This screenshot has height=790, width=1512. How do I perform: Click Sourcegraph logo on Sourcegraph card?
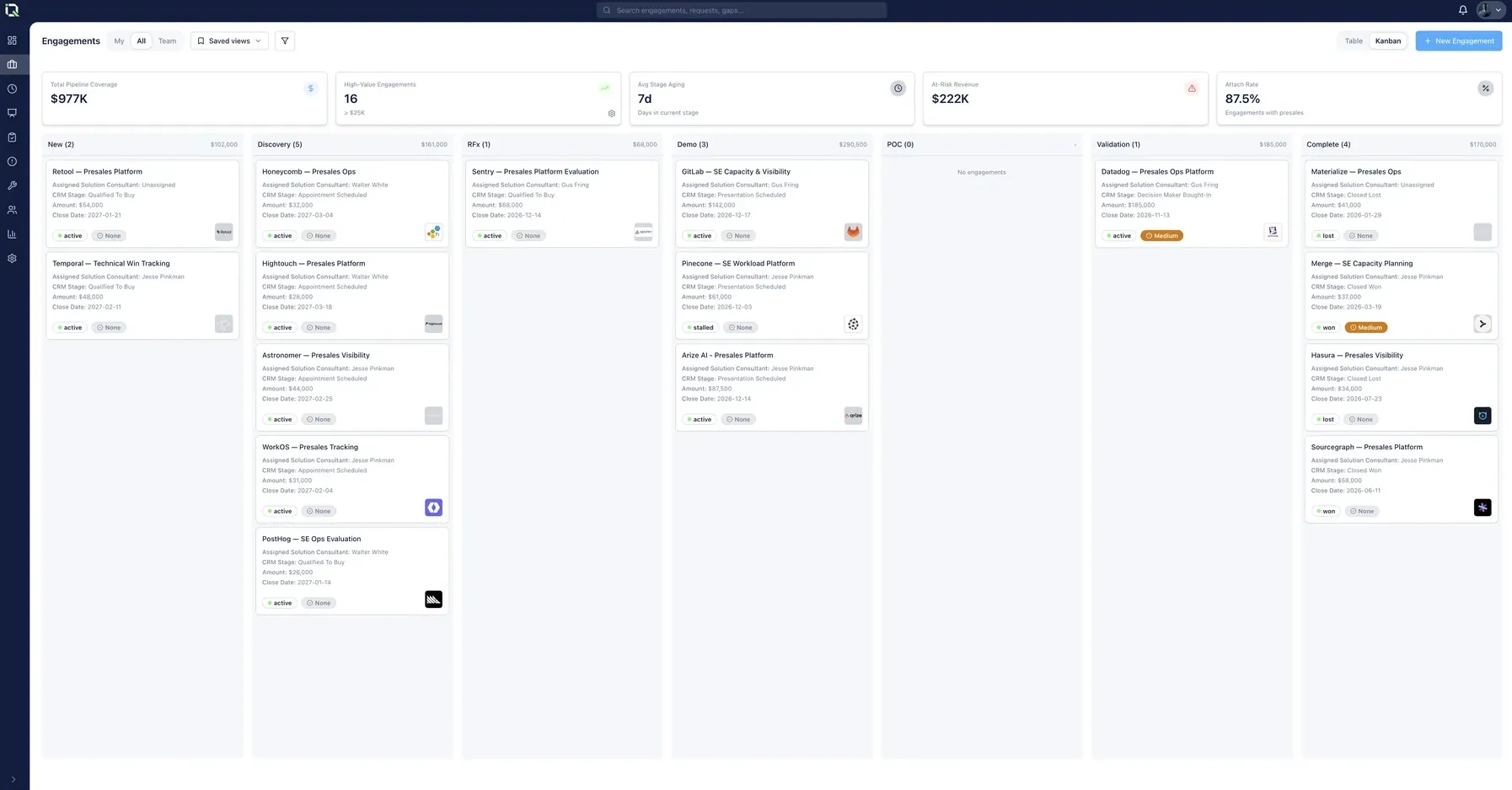(1483, 508)
